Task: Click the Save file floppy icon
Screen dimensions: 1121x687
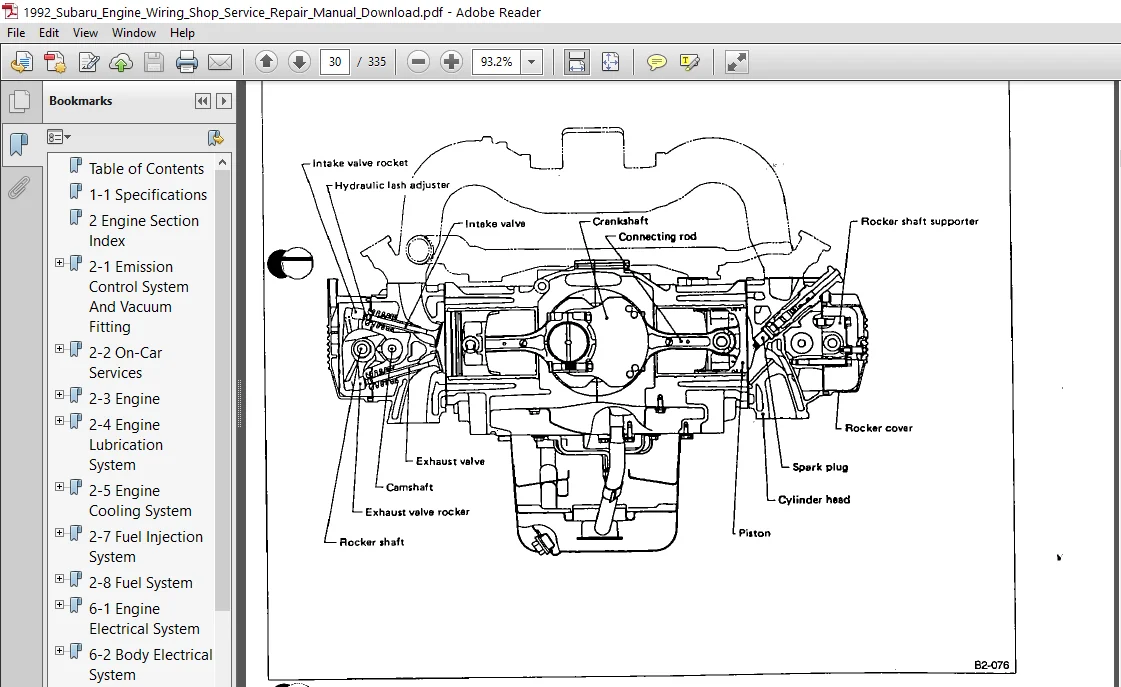Action: coord(154,62)
